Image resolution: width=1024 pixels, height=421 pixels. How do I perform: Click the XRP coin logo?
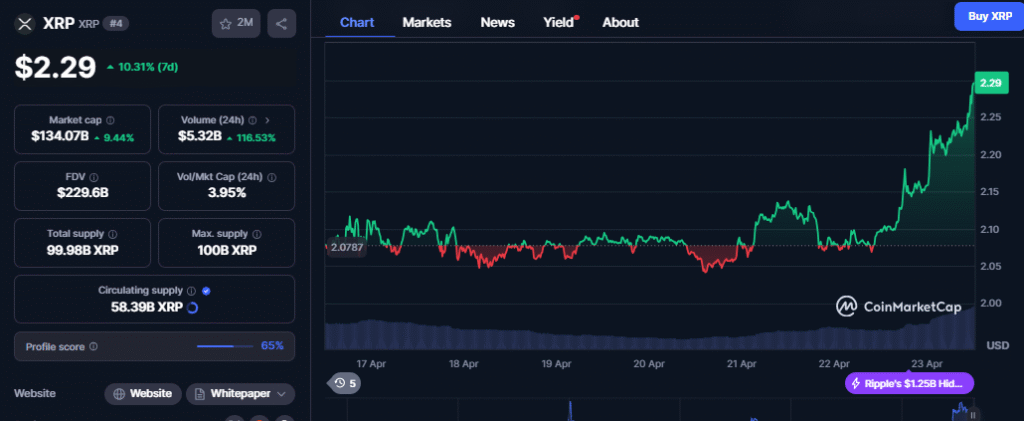[x=25, y=23]
